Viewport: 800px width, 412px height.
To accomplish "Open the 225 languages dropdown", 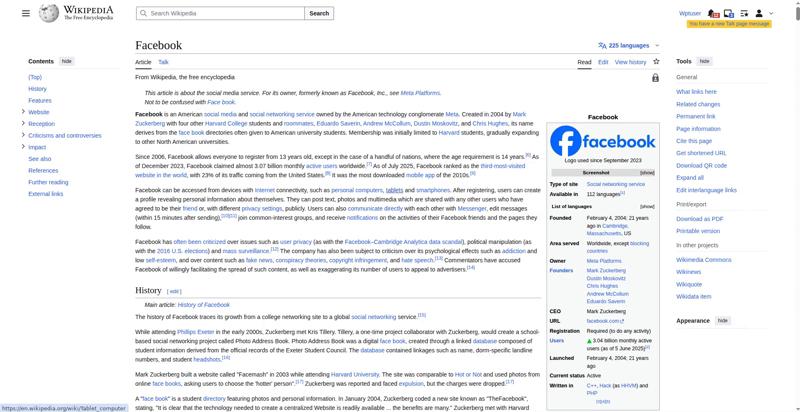I will point(629,45).
